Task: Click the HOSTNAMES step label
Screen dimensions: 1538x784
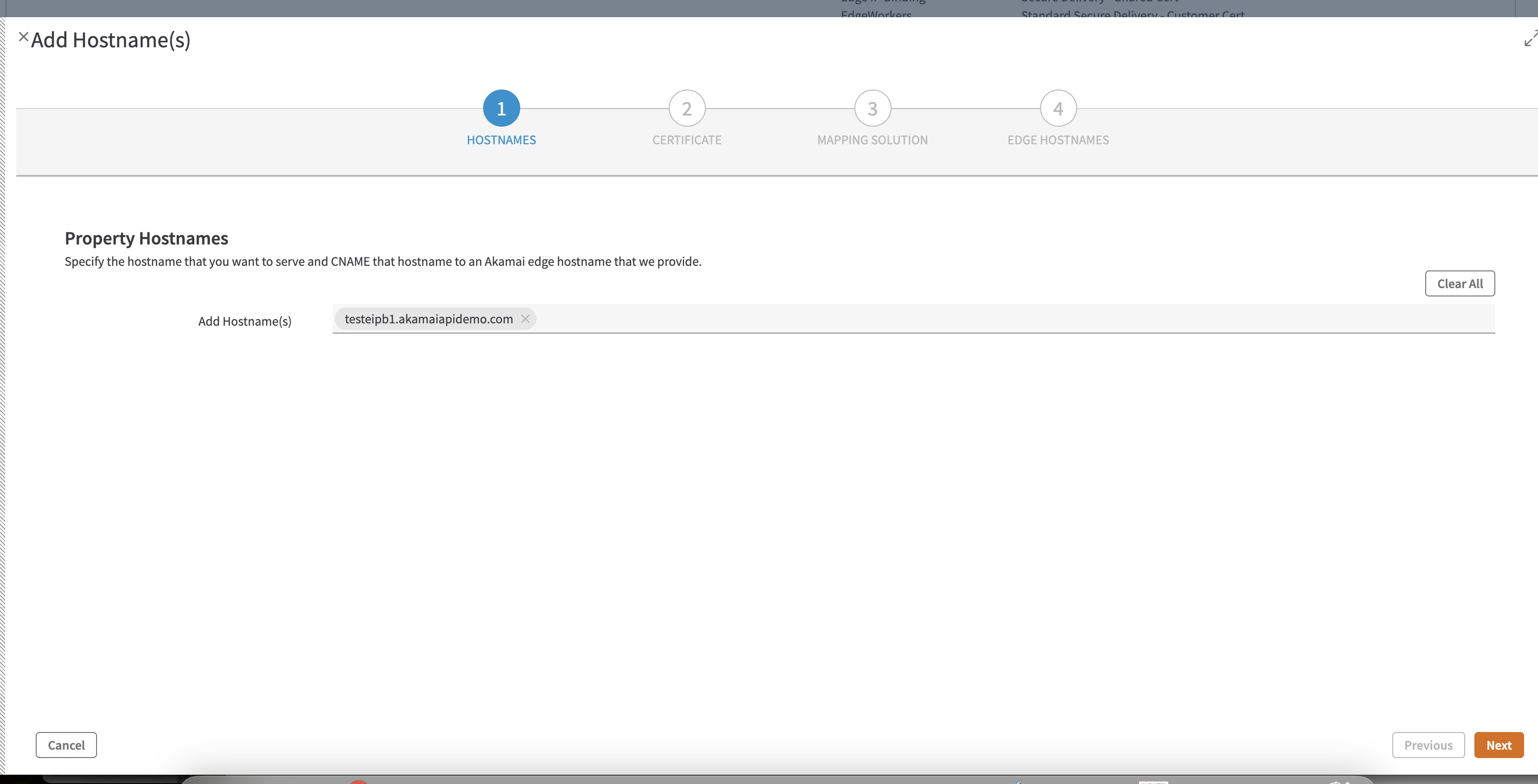Action: coord(501,140)
